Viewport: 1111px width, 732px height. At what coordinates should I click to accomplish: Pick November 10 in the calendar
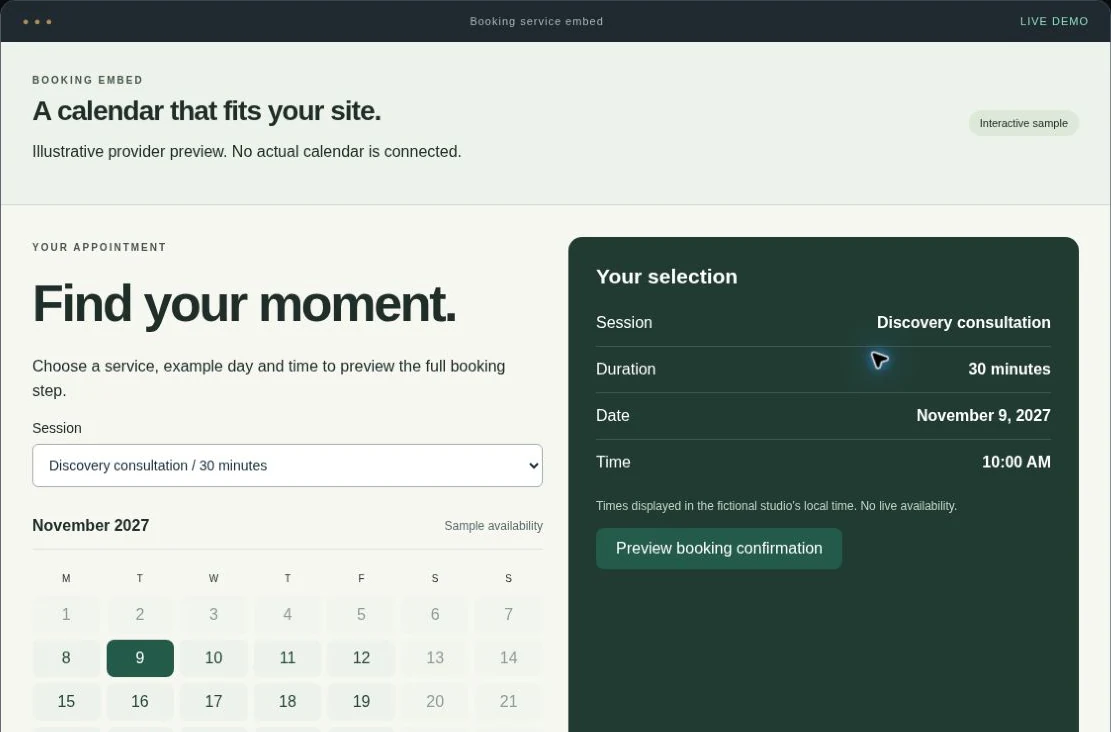click(213, 658)
